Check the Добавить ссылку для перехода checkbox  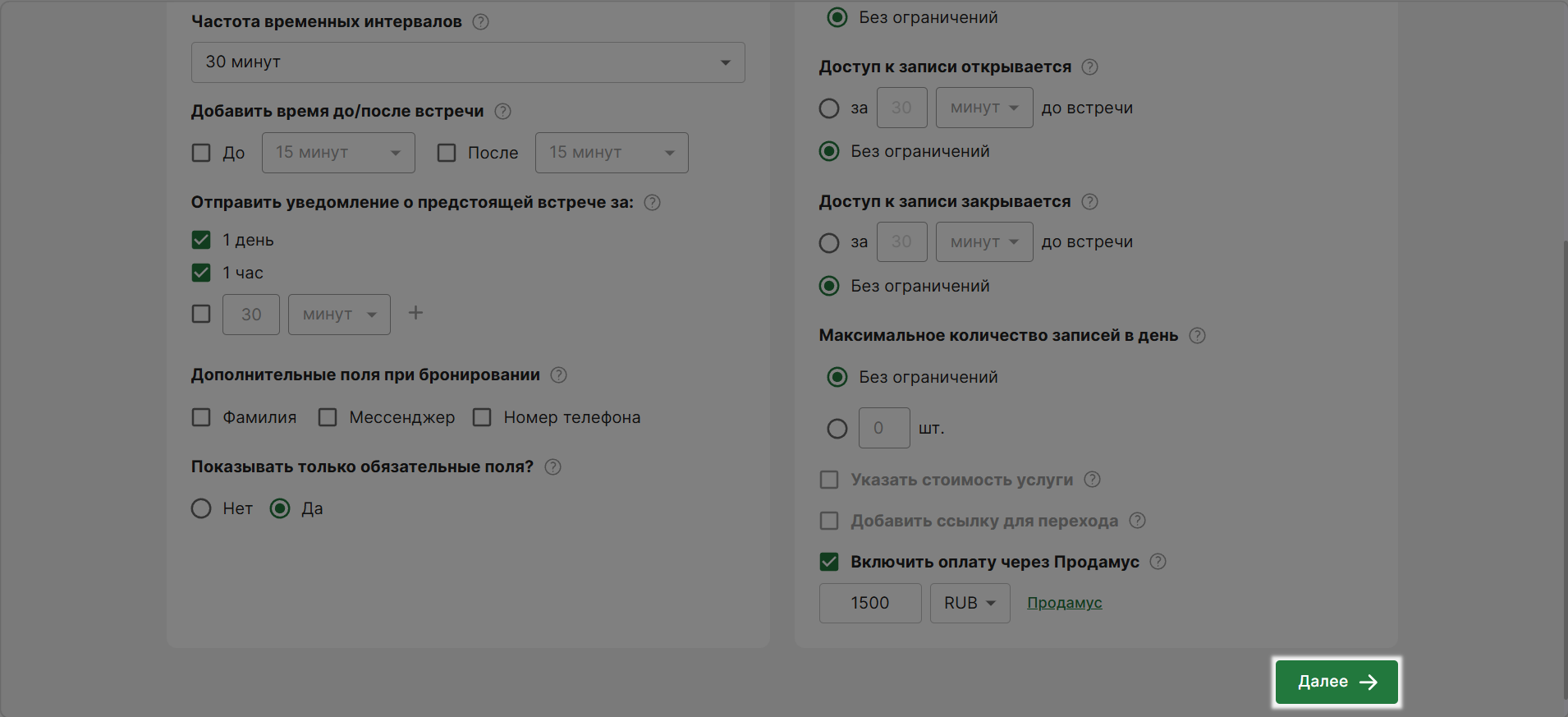pos(829,521)
